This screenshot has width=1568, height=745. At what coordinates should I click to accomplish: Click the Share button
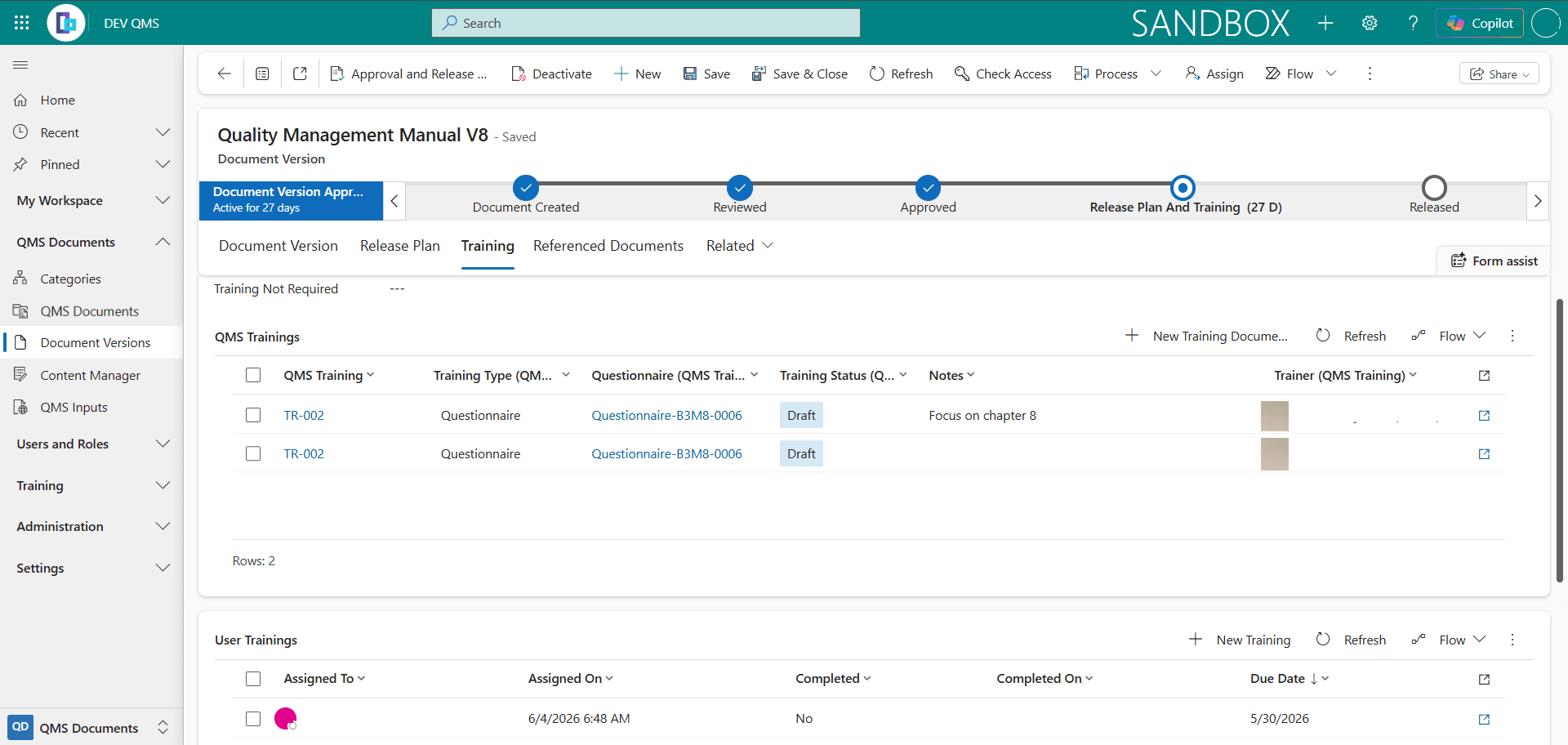pos(1499,74)
